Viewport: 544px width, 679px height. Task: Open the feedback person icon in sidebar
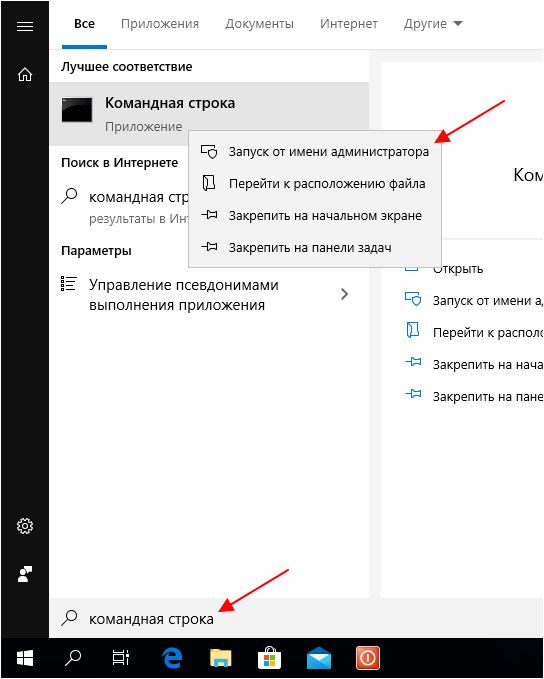point(25,574)
